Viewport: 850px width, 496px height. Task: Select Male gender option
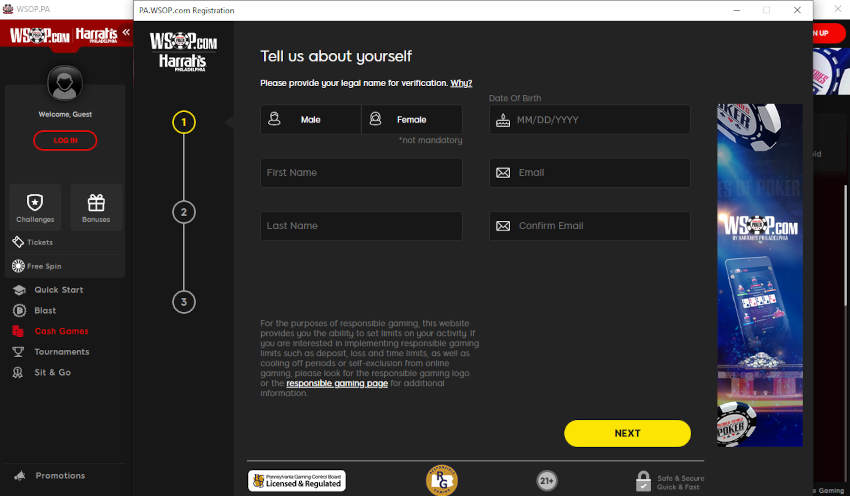tap(311, 119)
